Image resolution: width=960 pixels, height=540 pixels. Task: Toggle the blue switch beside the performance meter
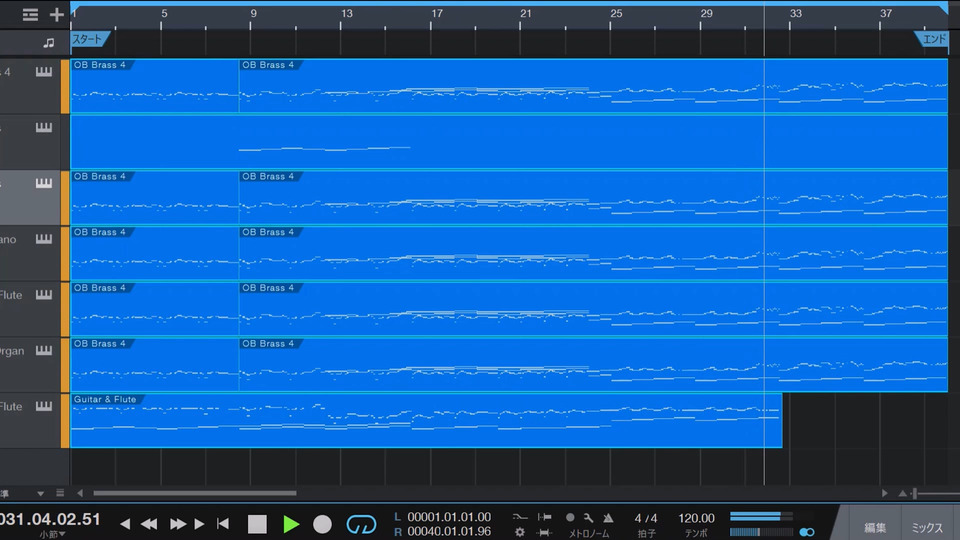tap(807, 532)
